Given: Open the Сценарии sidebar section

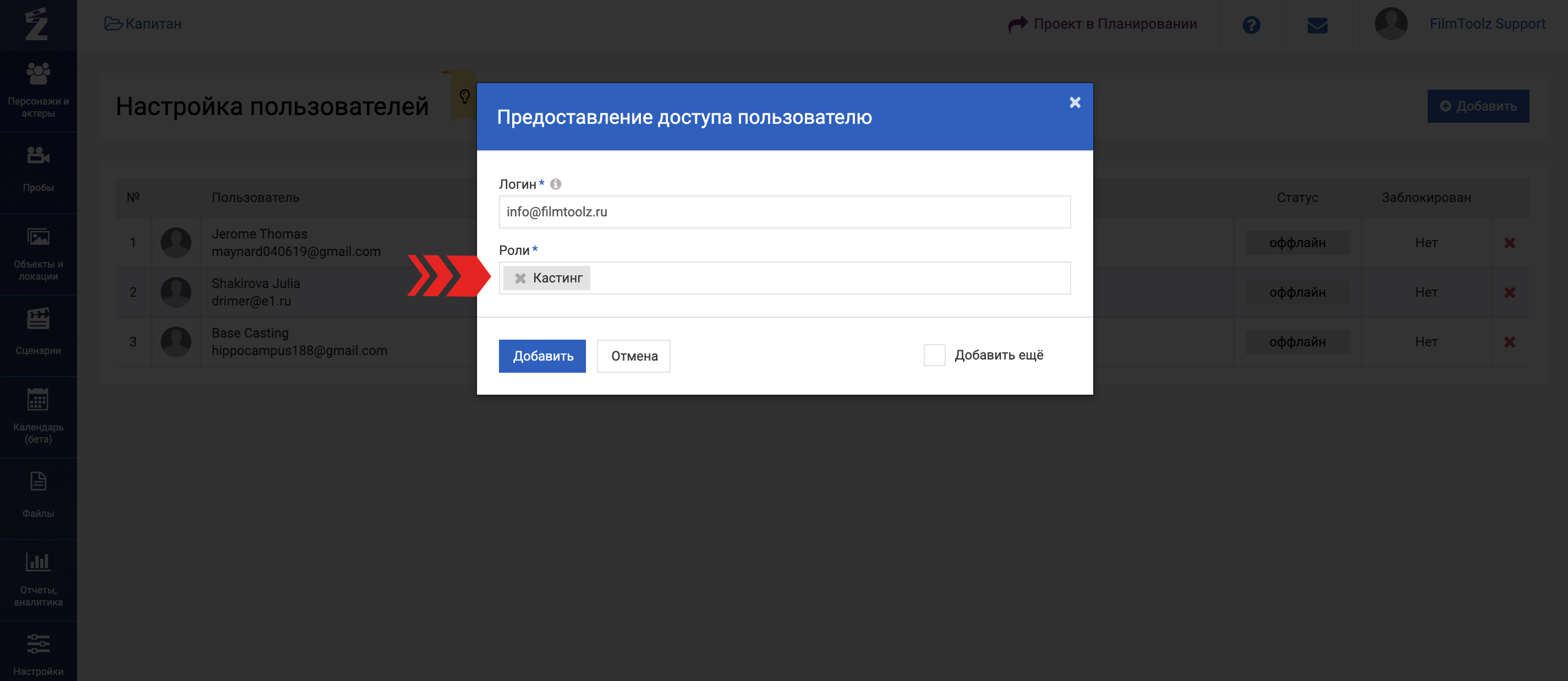Looking at the screenshot, I should point(39,335).
